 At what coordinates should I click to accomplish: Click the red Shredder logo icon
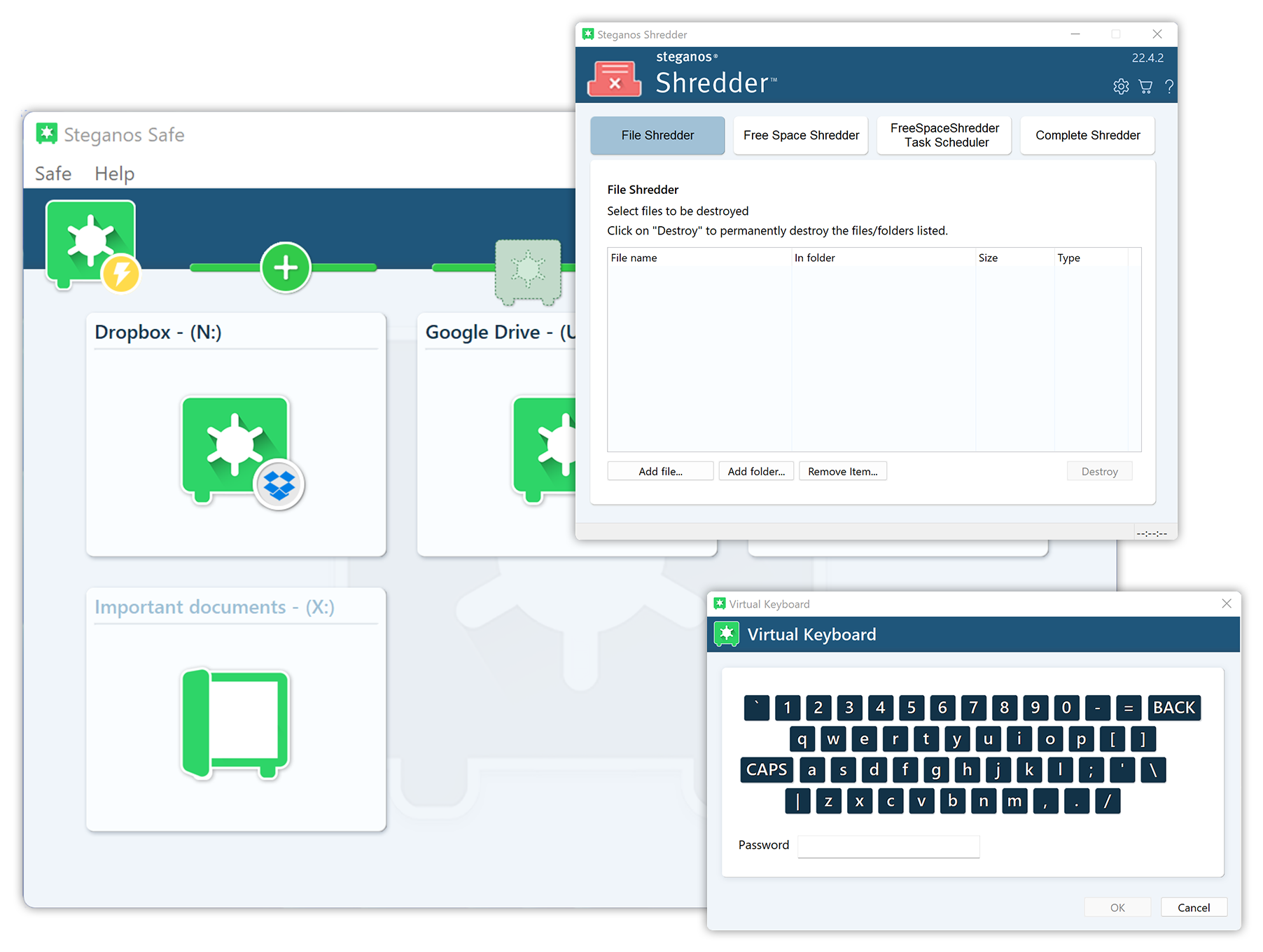coord(614,78)
